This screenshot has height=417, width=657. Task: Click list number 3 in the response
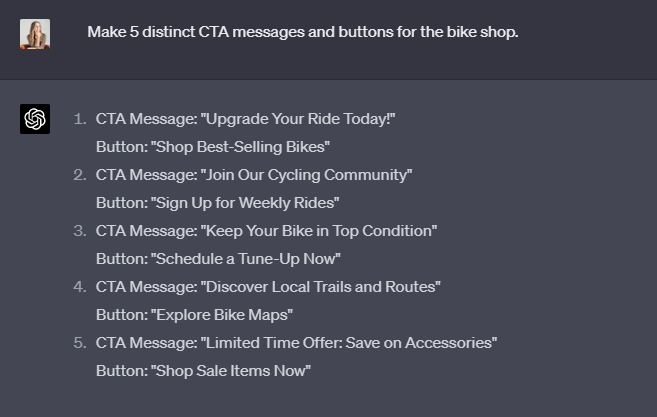pyautogui.click(x=80, y=231)
